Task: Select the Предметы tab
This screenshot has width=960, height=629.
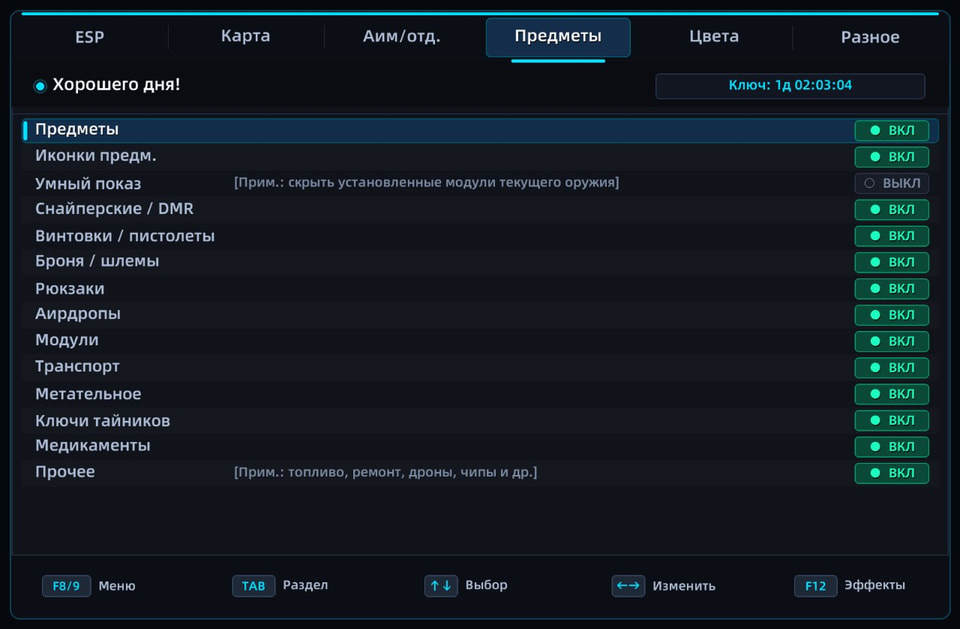Action: click(x=558, y=37)
